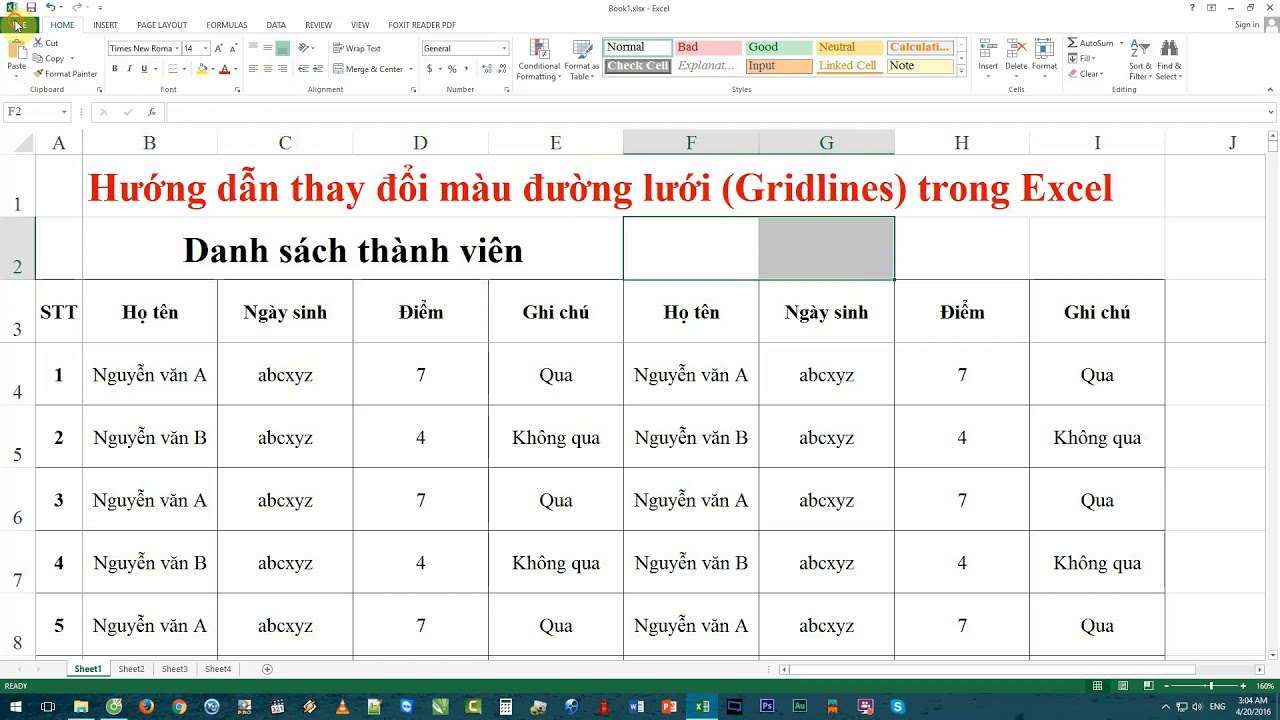Screen dimensions: 1280x720
Task: Toggle Align Left for text
Action: click(x=253, y=69)
